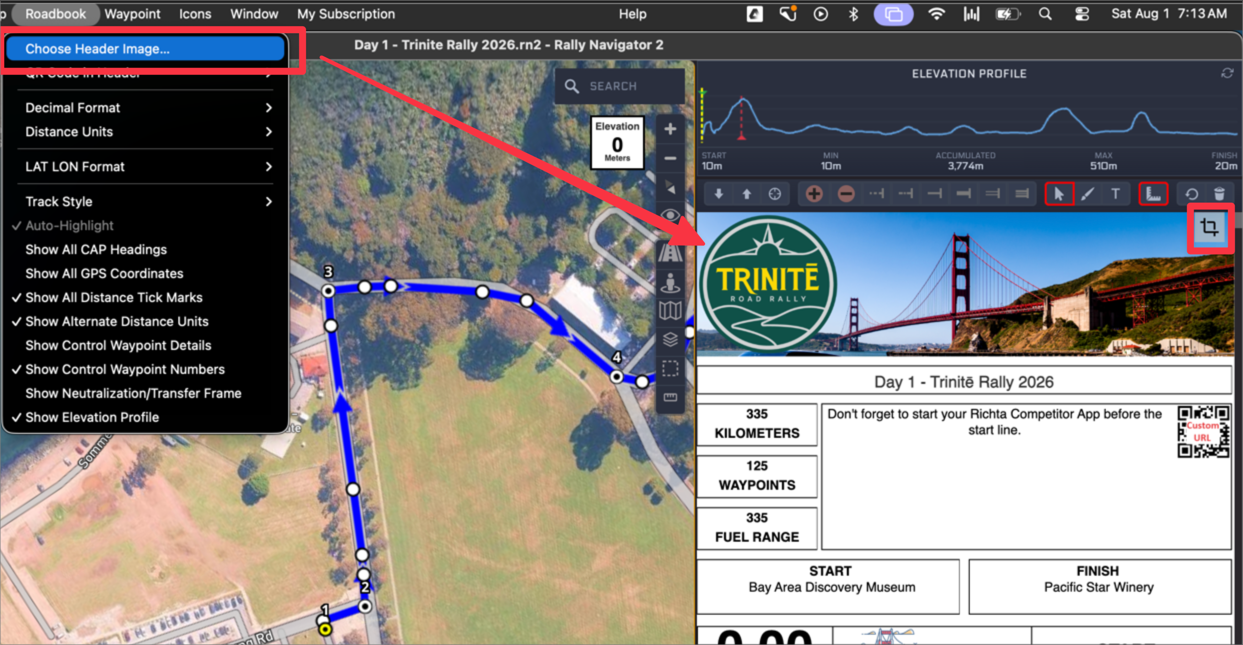Click the Wi-Fi status icon
Screen dimensions: 1243x645
tap(936, 14)
